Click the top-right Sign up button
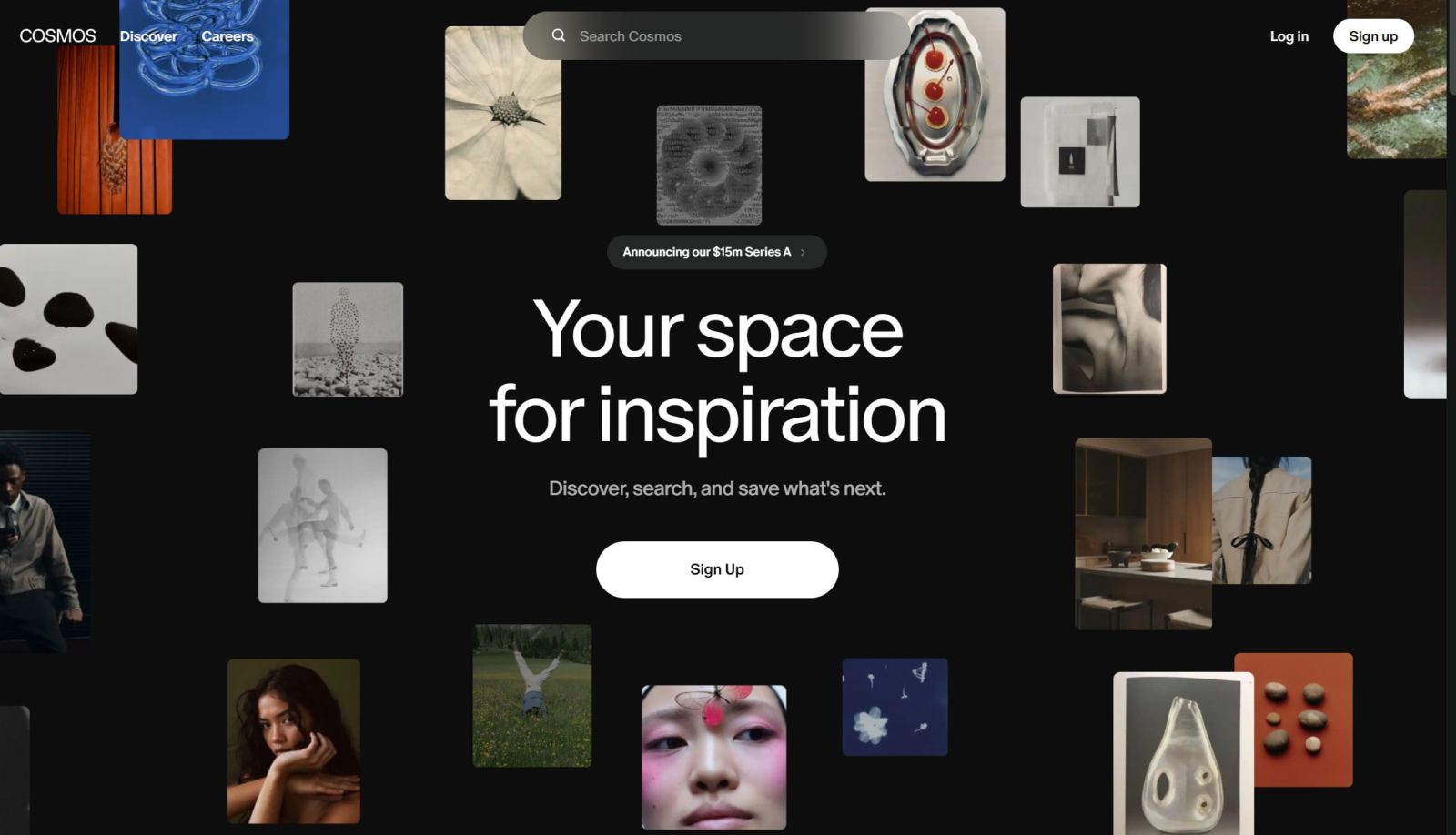 1373,36
